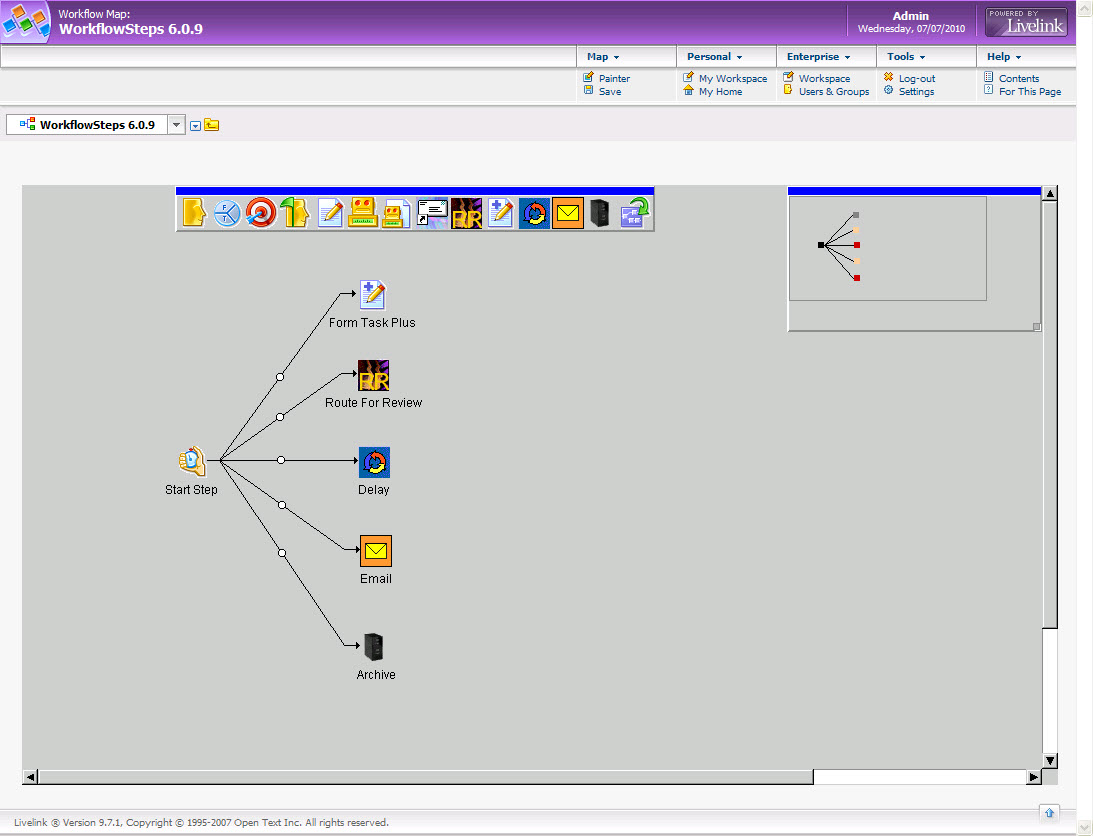Click the vertical scrollbar thumb
The image size is (1093, 836).
point(1050,415)
